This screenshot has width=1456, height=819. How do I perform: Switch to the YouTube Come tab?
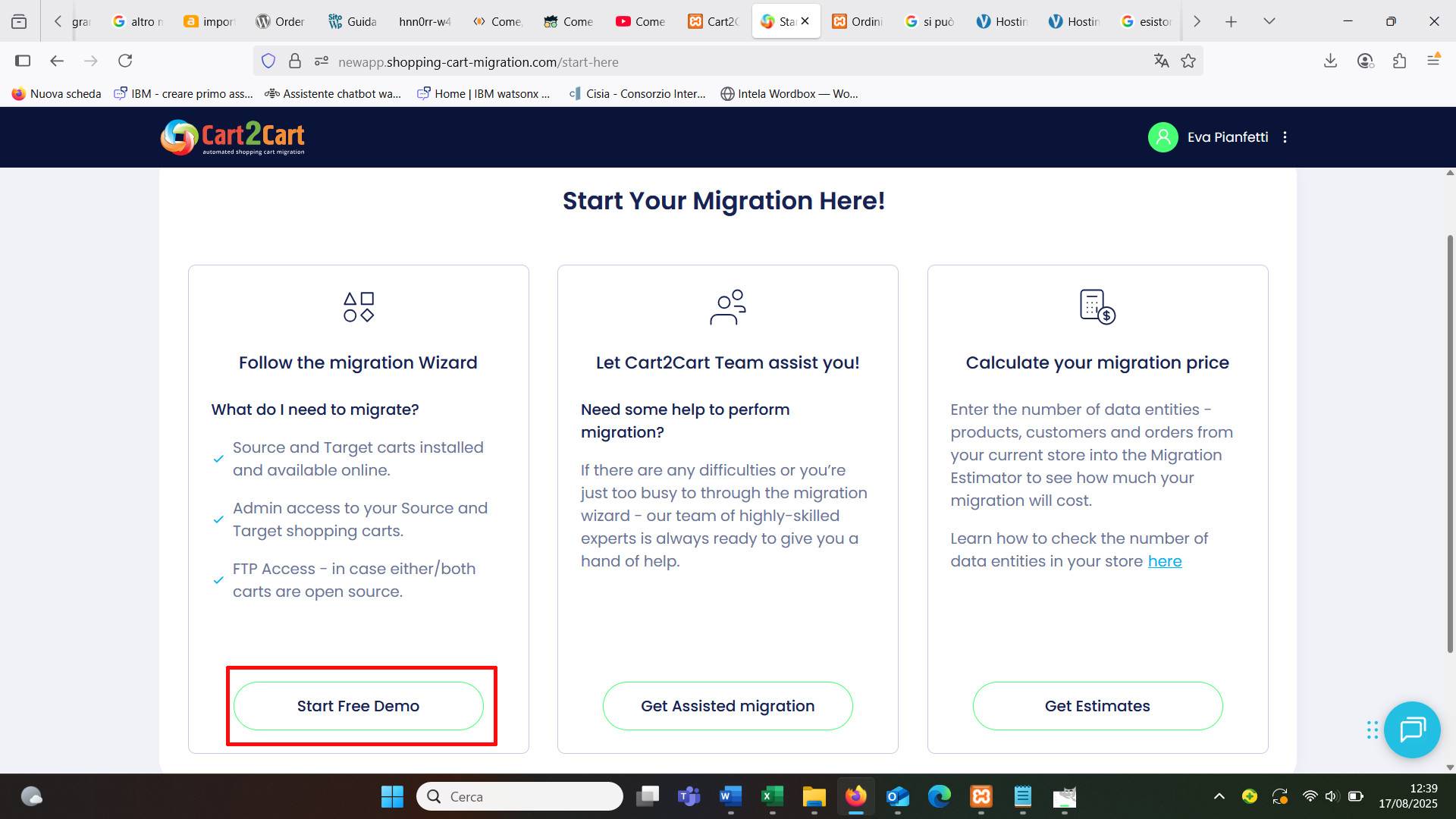tap(641, 21)
